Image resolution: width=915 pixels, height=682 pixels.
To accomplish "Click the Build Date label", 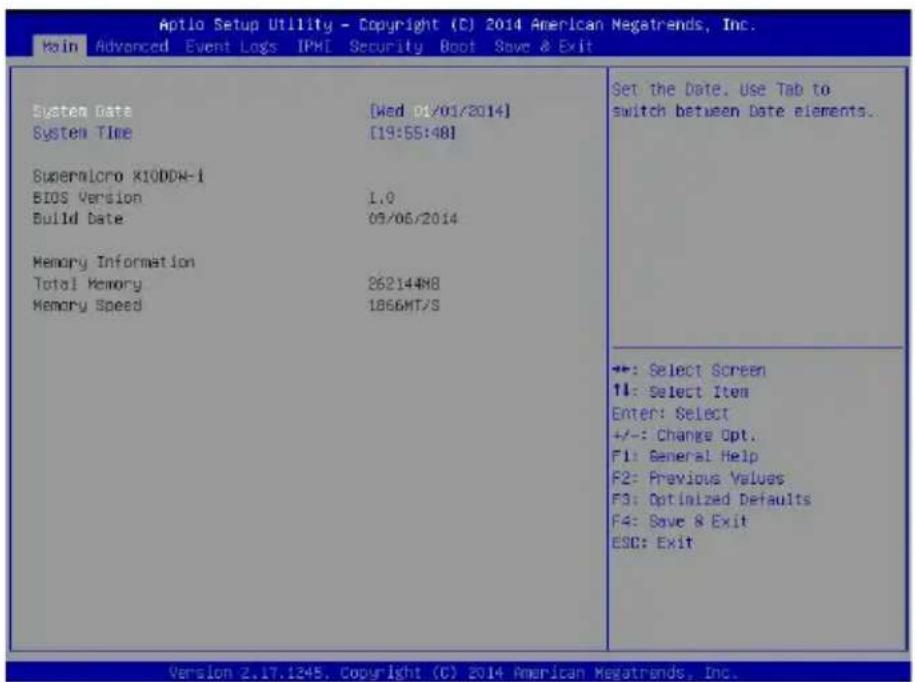I will 78,219.
